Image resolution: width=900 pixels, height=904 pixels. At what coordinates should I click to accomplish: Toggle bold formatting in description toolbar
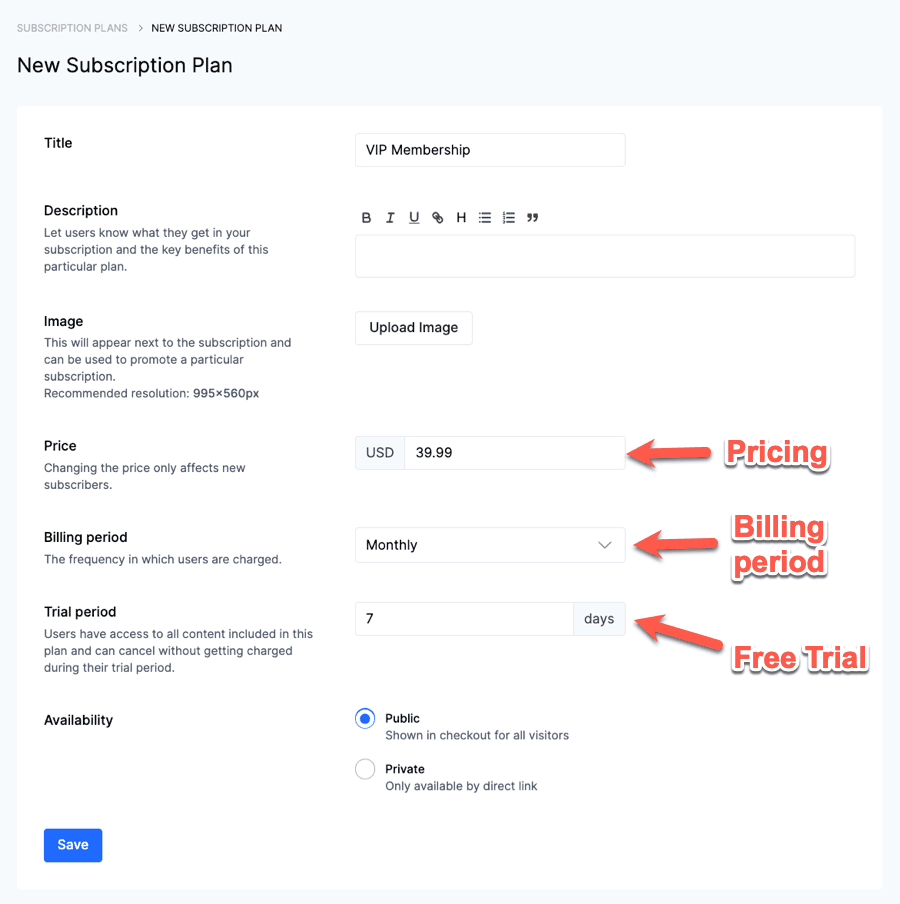coord(367,218)
